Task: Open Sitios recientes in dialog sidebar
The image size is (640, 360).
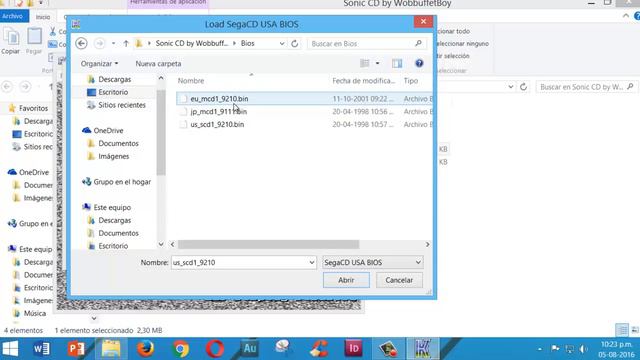Action: 122,105
